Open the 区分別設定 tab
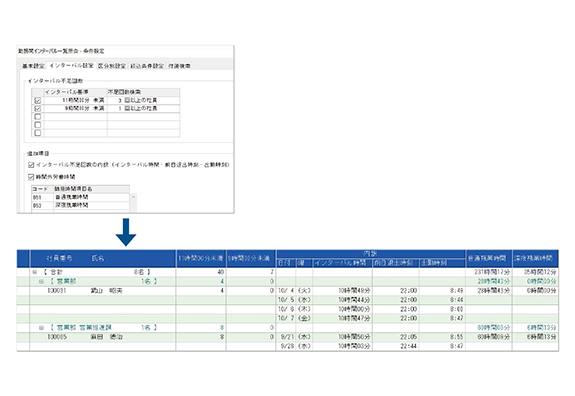Viewport: 575px width, 396px height. tap(112, 66)
